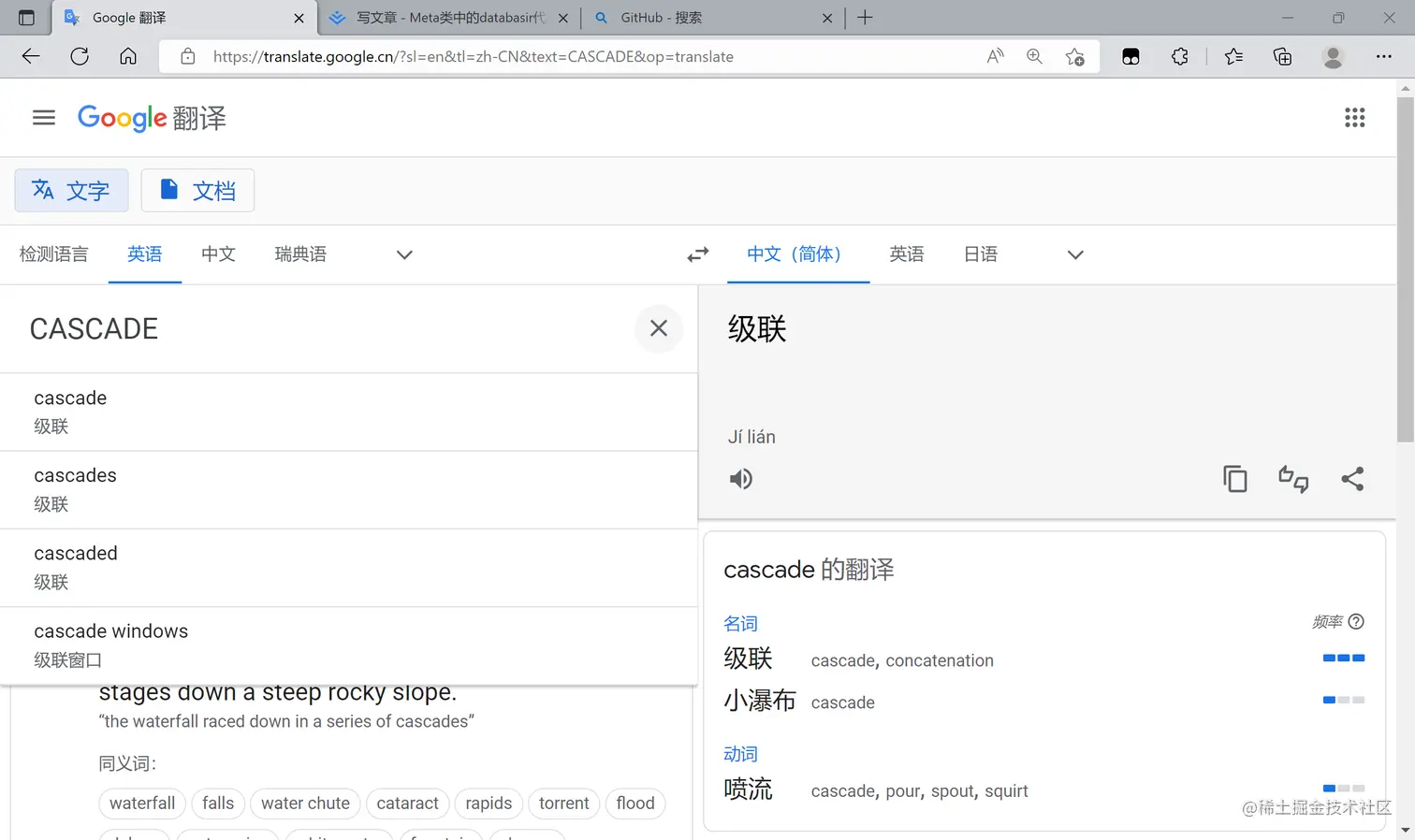Open the Favorites list
1415x840 pixels.
[1233, 56]
